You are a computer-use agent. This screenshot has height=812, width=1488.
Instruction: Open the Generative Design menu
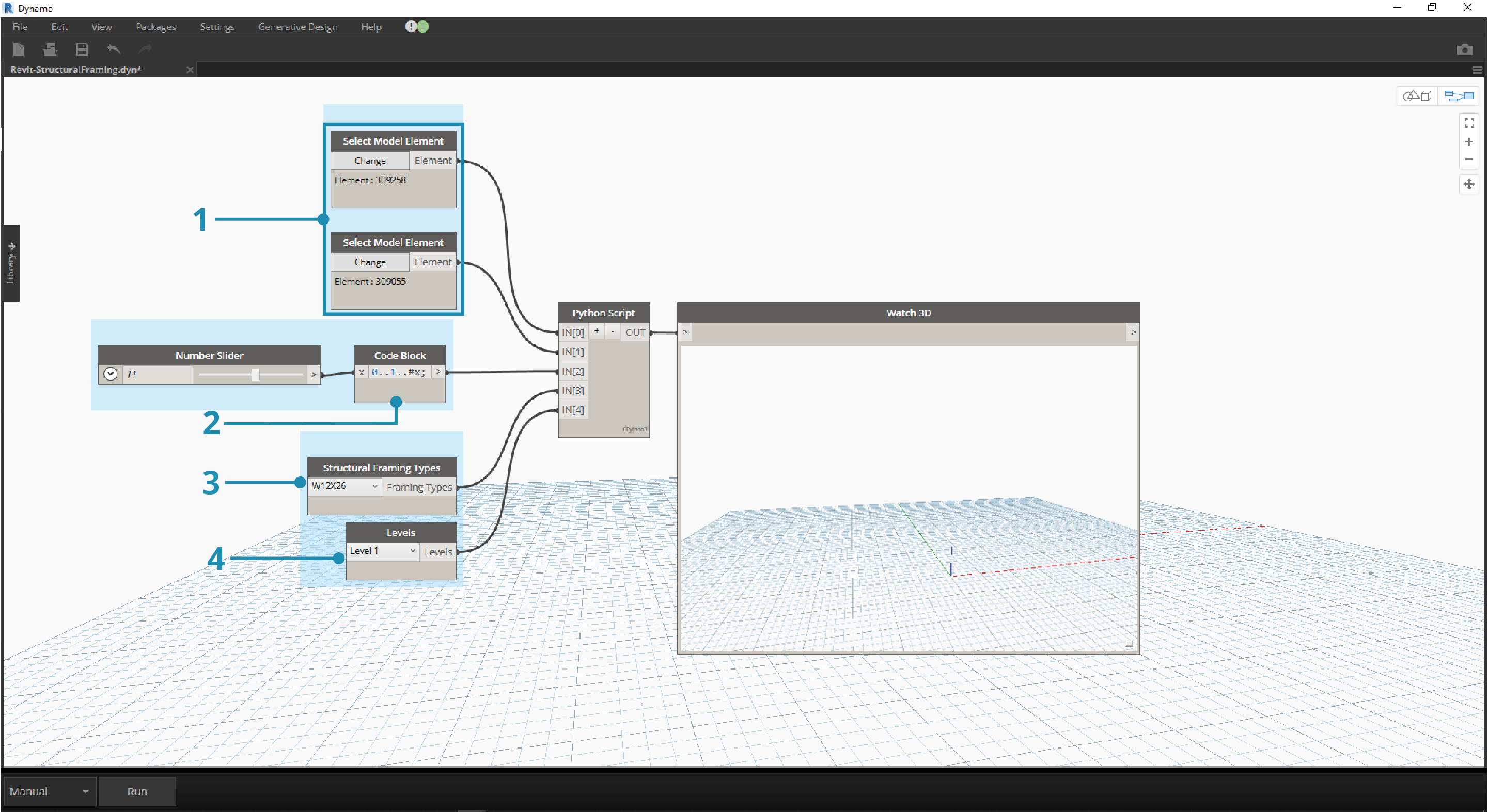pyautogui.click(x=297, y=26)
